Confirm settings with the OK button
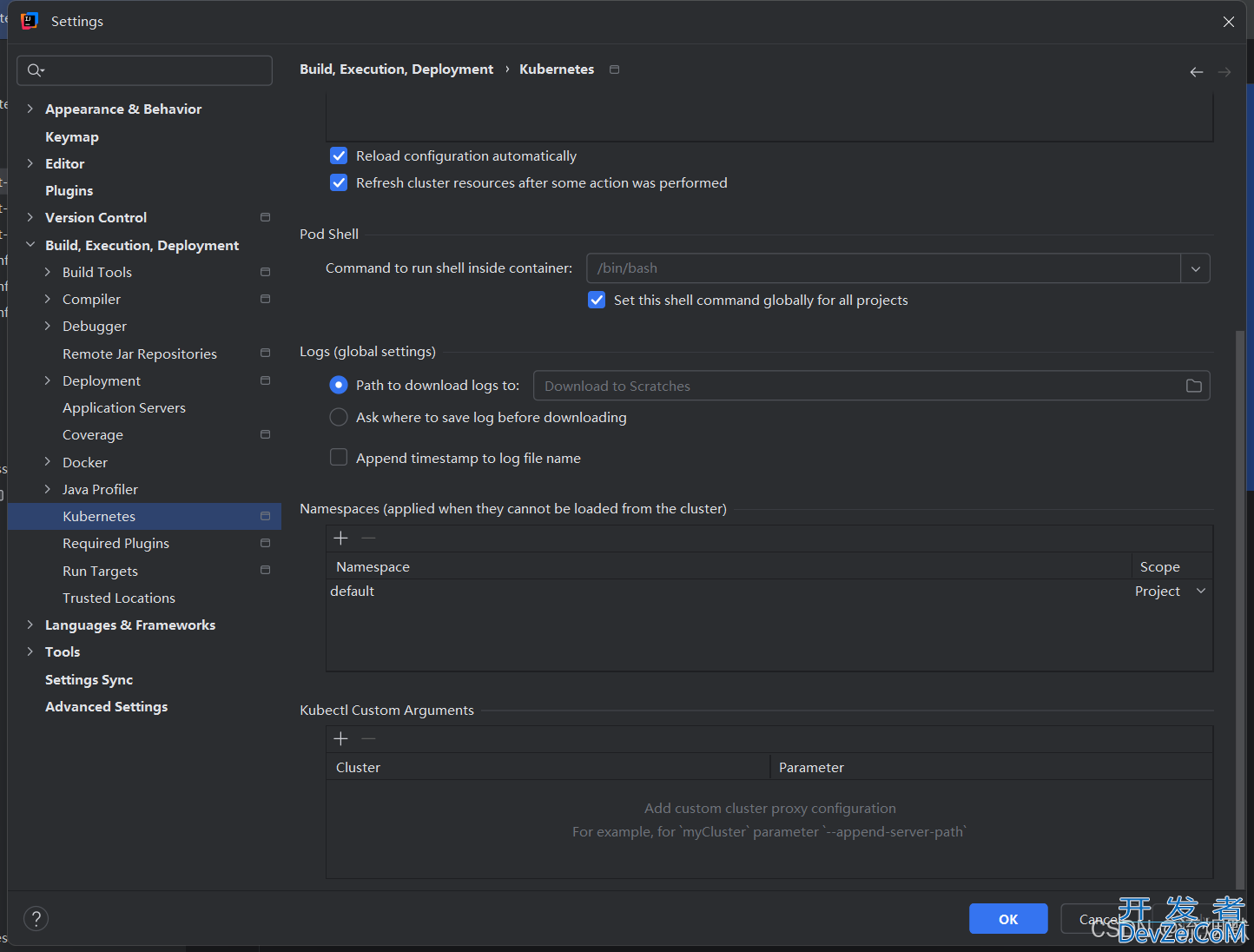The height and width of the screenshot is (952, 1254). click(x=1008, y=919)
